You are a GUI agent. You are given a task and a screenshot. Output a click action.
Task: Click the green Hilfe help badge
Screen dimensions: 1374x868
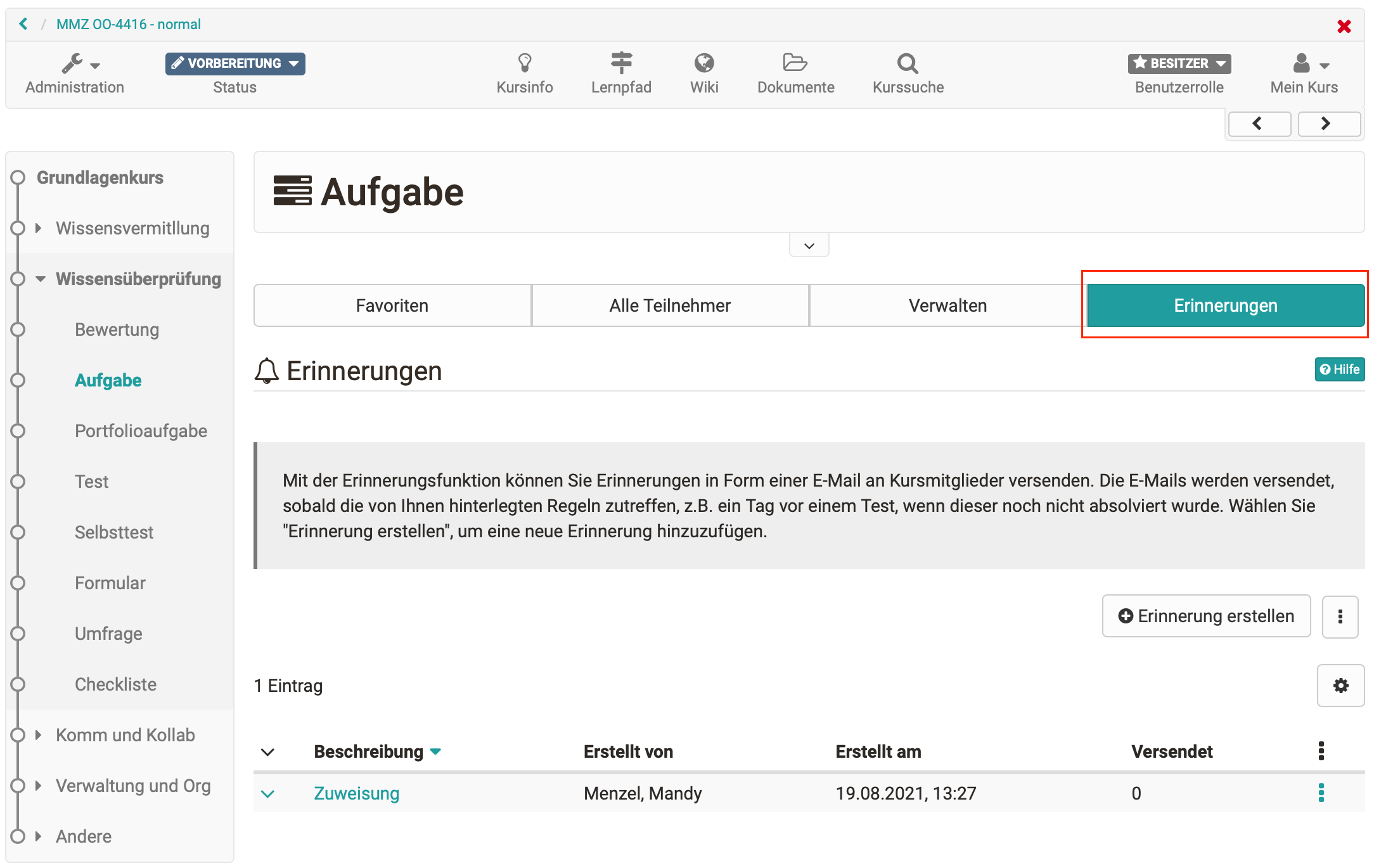(1339, 369)
